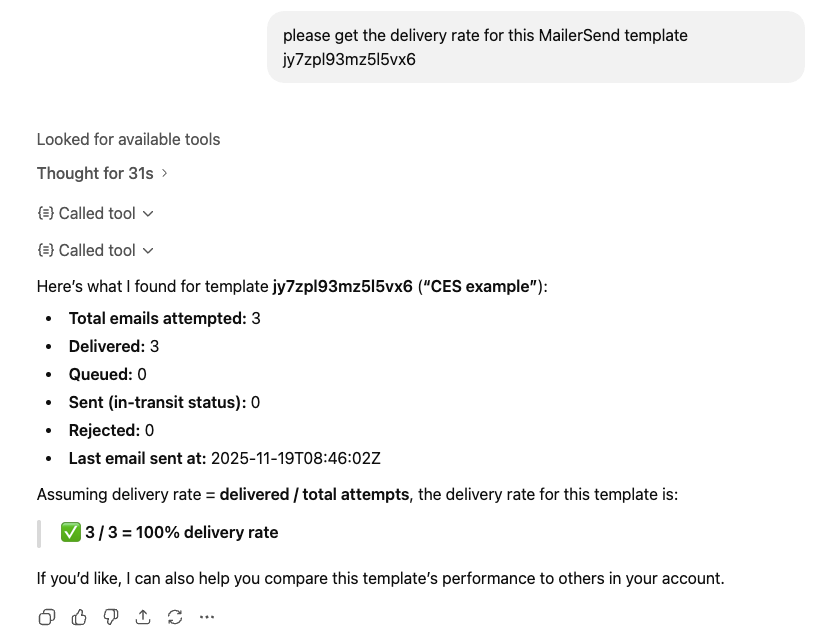
Task: Regenerate the response
Action: [x=175, y=617]
